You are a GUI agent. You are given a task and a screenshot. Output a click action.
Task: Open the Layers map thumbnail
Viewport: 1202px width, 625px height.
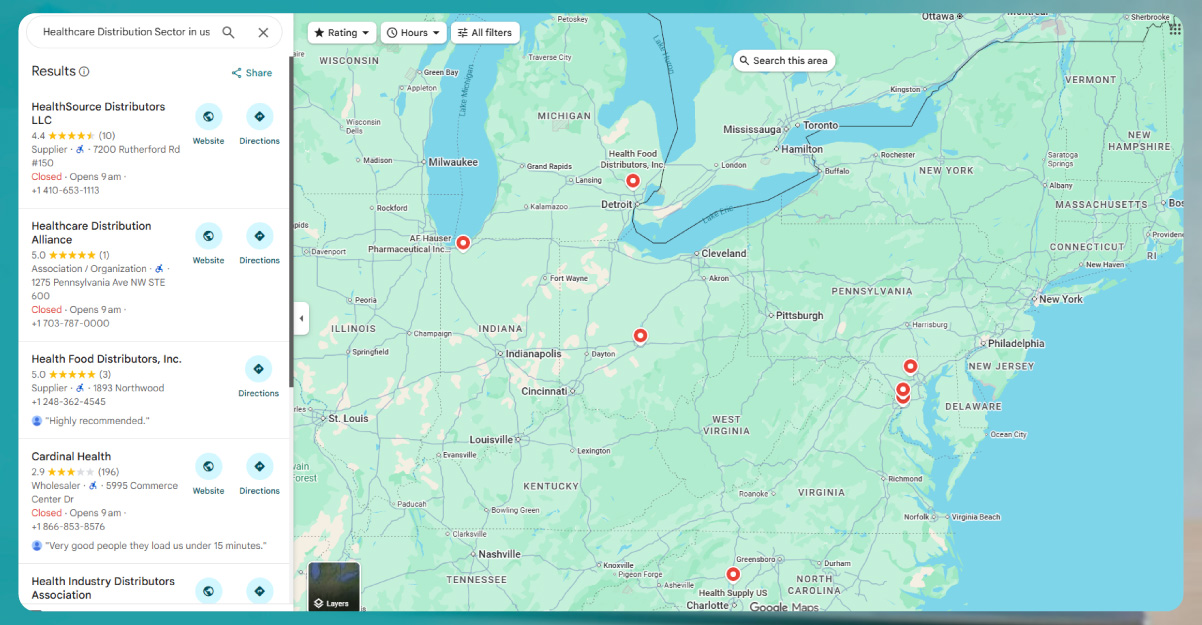click(333, 587)
